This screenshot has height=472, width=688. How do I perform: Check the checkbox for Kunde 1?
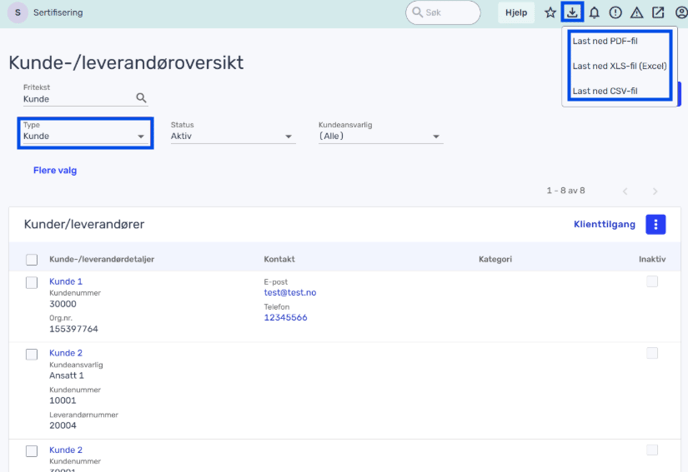click(x=32, y=283)
